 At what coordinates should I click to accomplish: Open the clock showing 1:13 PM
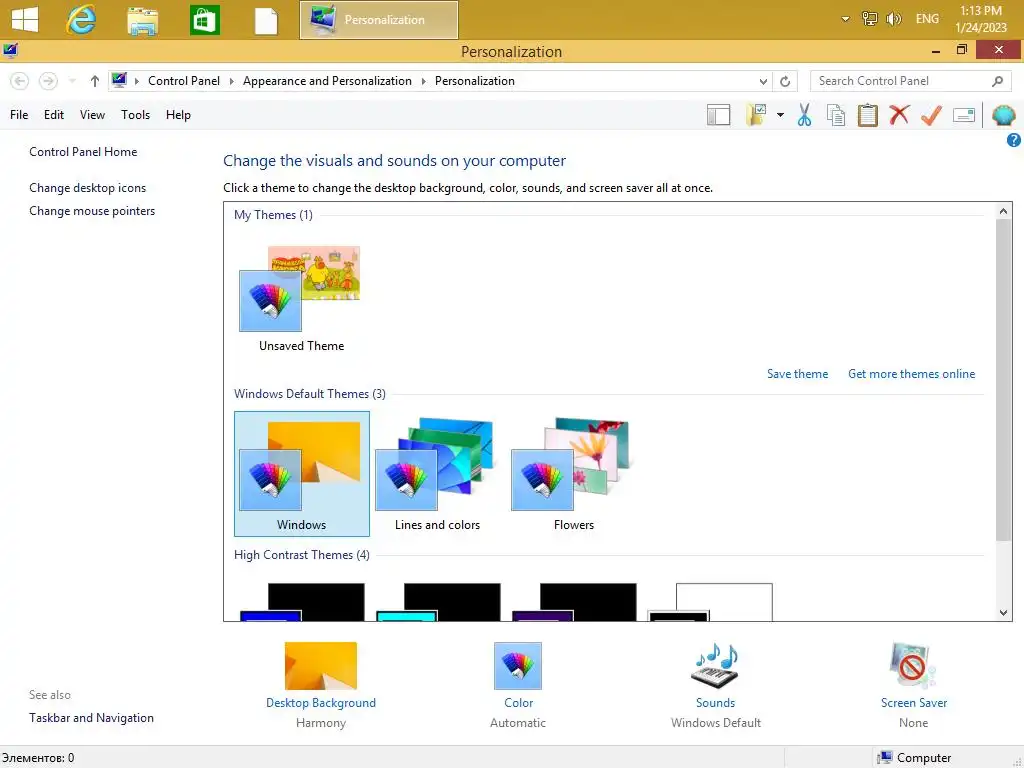tap(980, 19)
